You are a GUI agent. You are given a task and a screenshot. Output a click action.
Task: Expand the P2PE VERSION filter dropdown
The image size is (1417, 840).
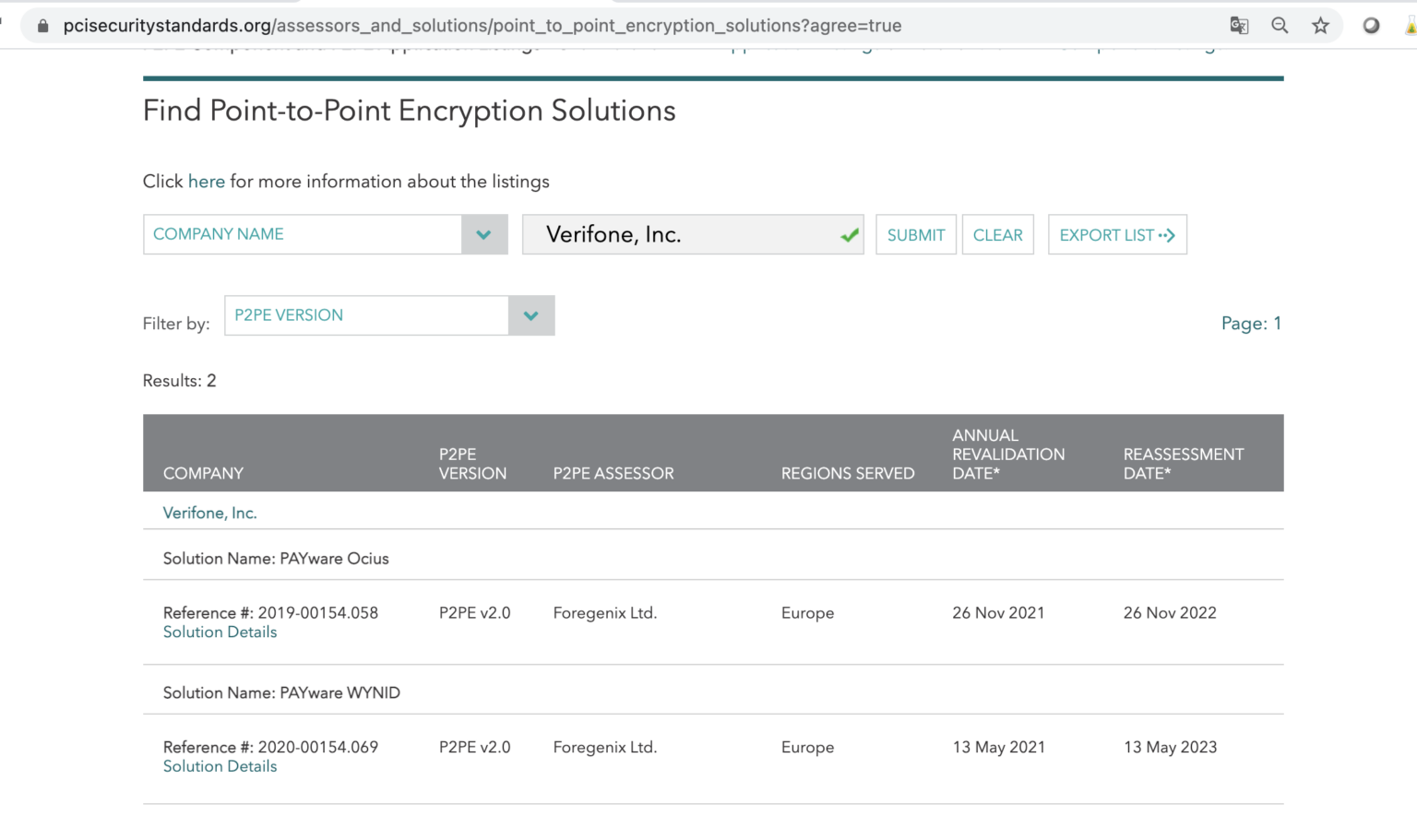coord(530,315)
